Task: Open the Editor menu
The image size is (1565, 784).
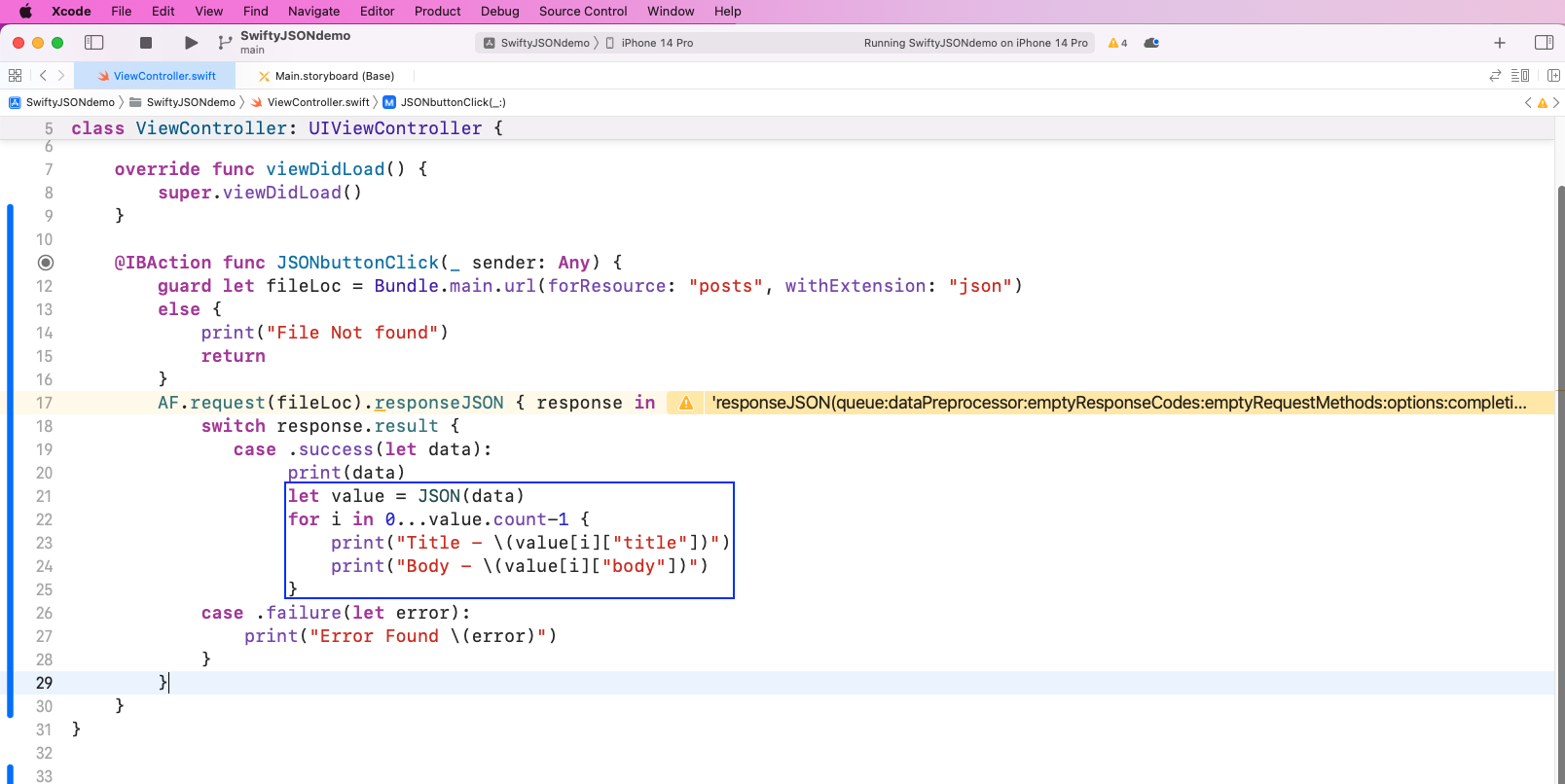Action: tap(378, 12)
